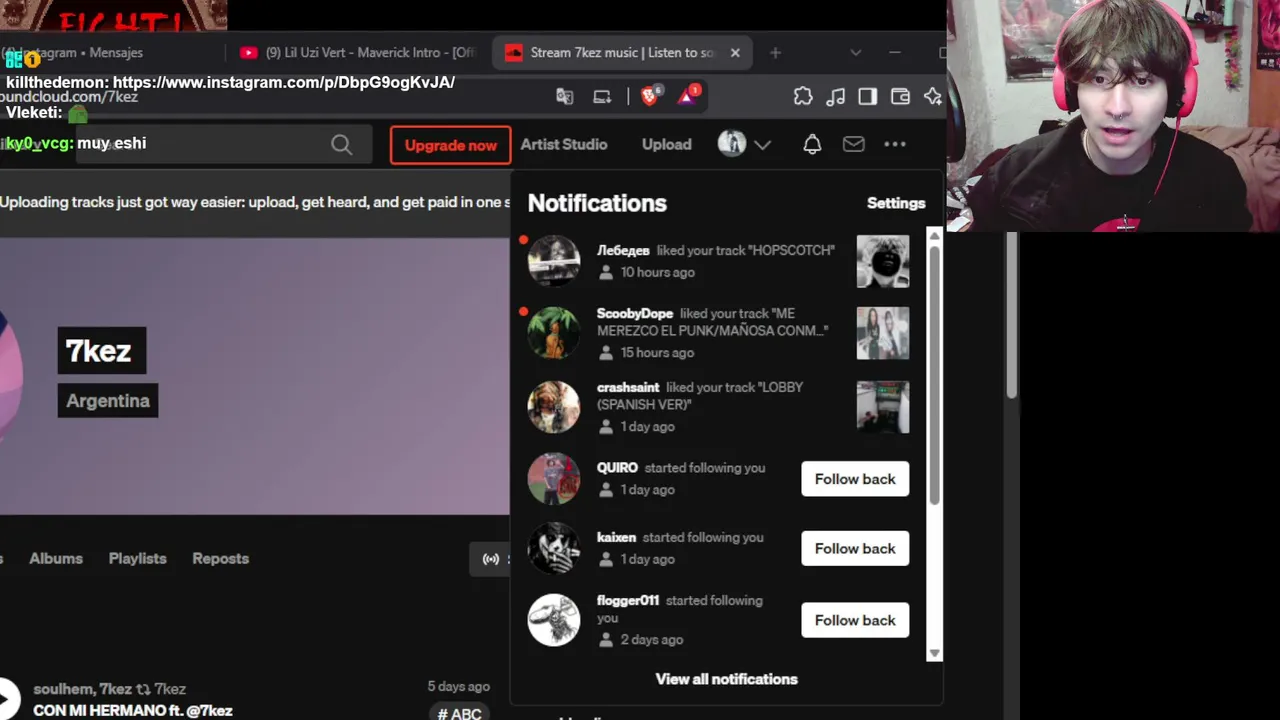This screenshot has width=1280, height=720.
Task: Open the ME MEREZCO EL PUNK track thumbnail
Action: 883,333
